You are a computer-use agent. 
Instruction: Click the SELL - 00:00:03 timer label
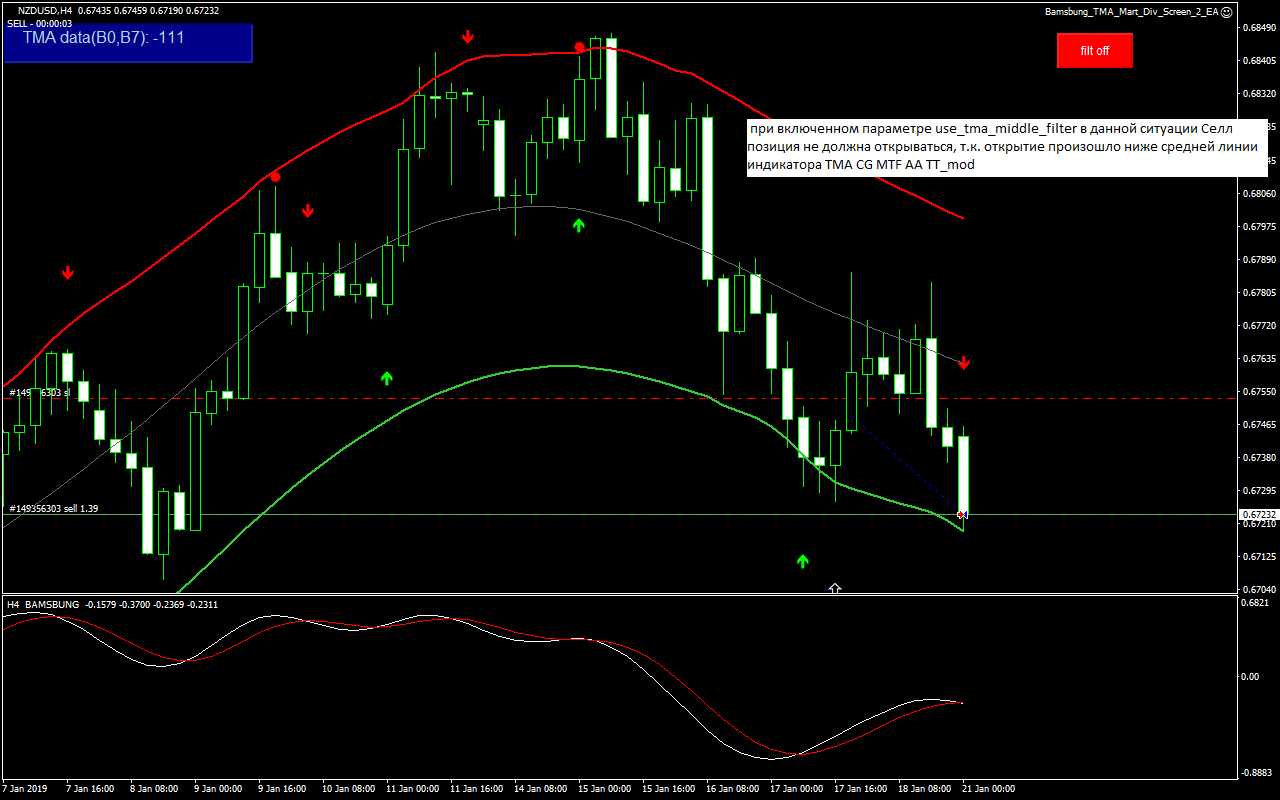(39, 23)
